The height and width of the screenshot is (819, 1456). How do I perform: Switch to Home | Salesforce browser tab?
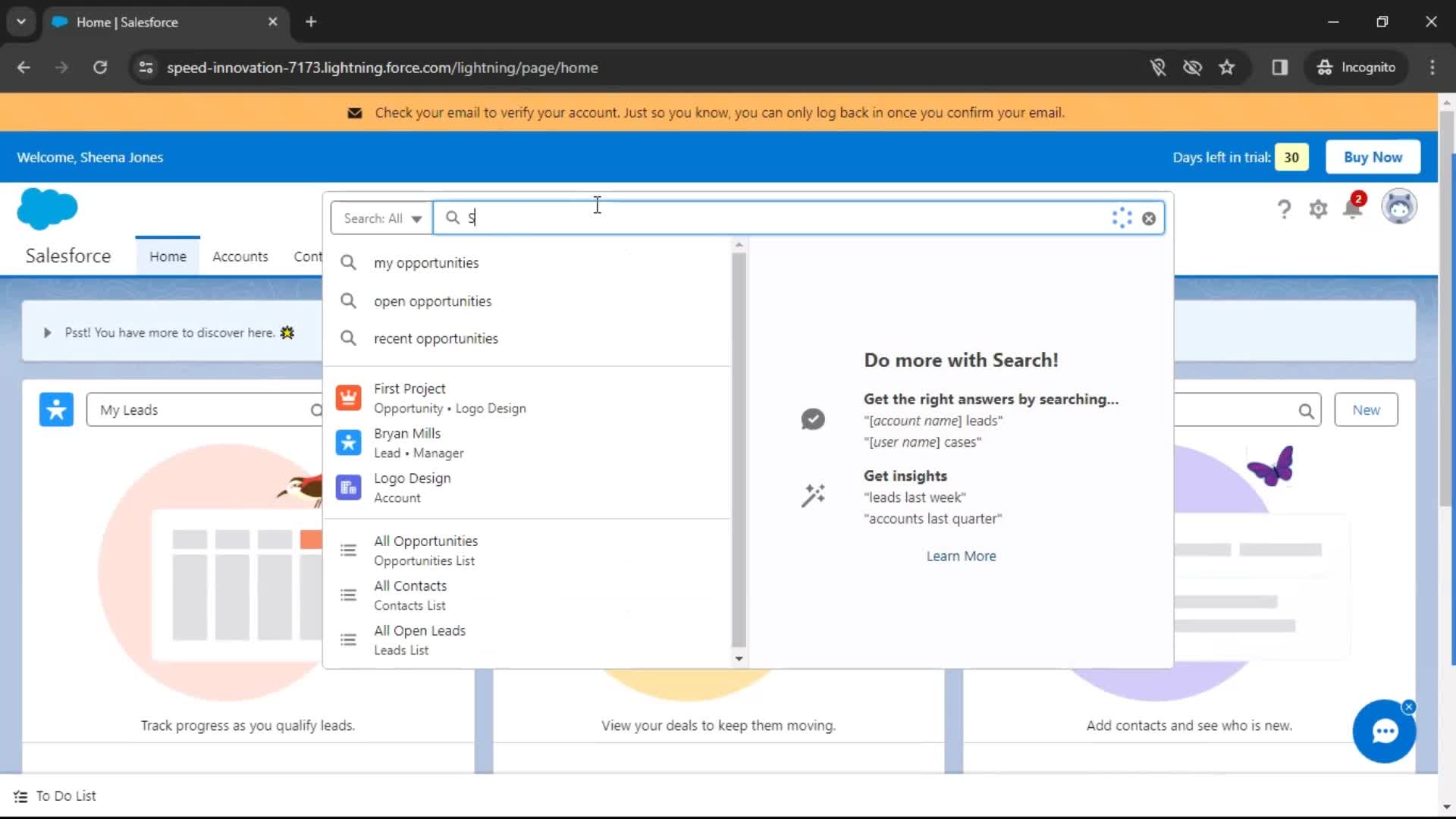(x=165, y=22)
